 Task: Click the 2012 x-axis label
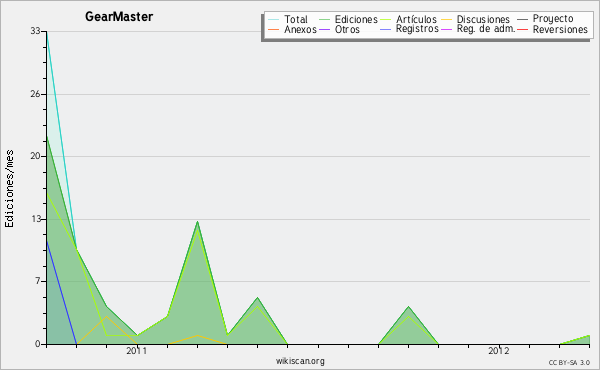(x=499, y=351)
